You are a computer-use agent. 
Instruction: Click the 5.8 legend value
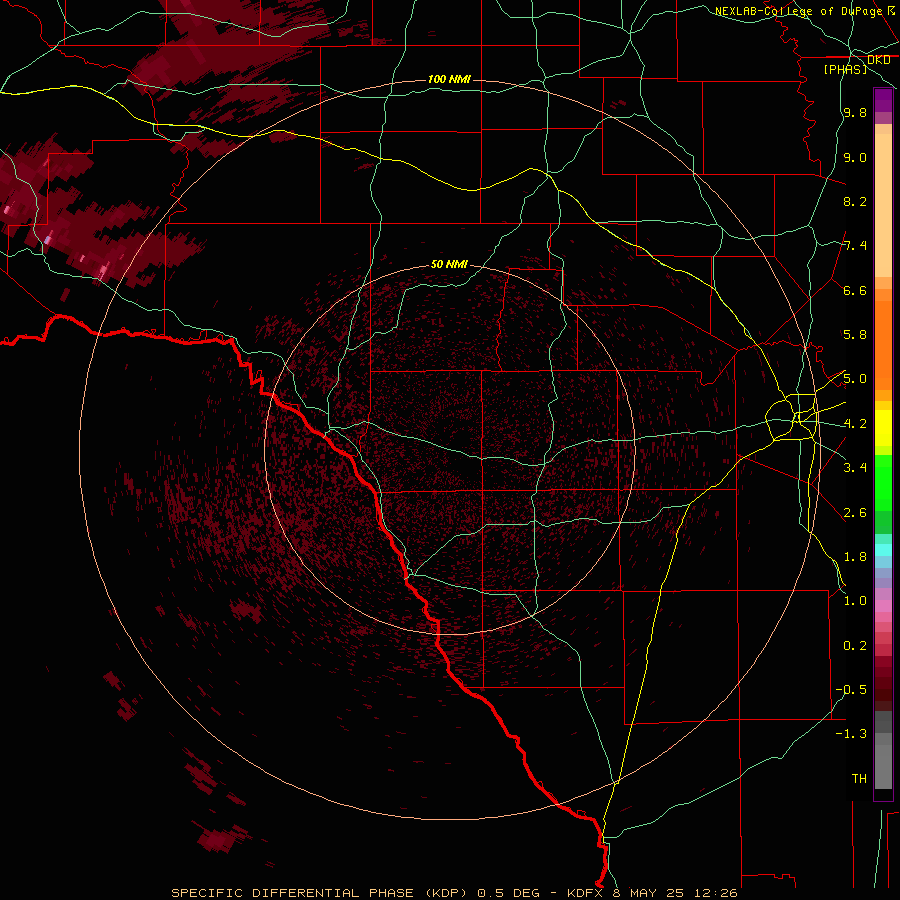tap(855, 335)
